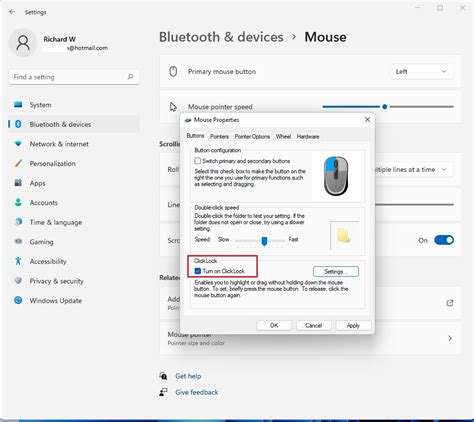
Task: Click Bluetooth & devices breadcrumb heading
Action: click(221, 37)
